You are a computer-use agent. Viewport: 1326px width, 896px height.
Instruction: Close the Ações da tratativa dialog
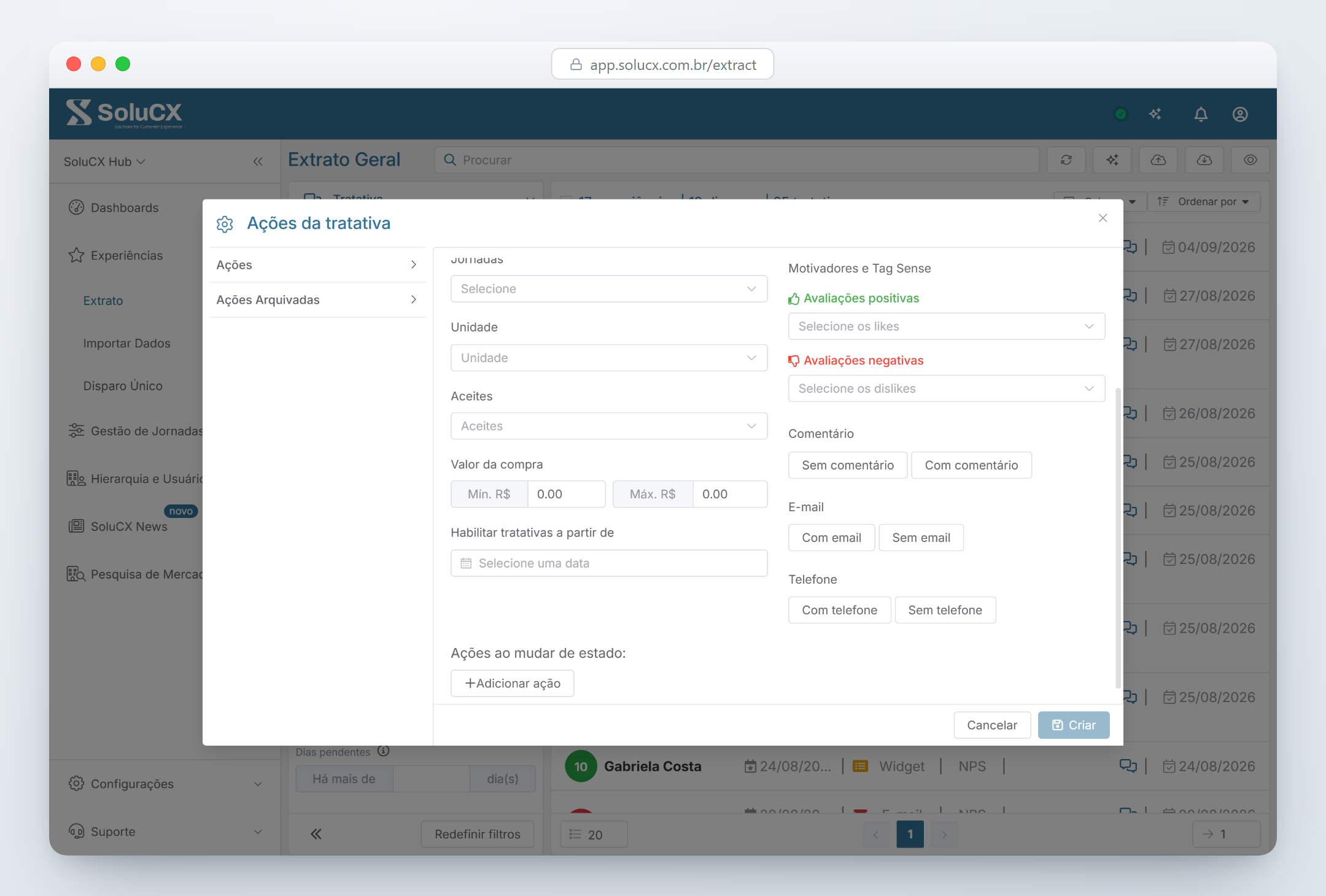click(x=1103, y=218)
